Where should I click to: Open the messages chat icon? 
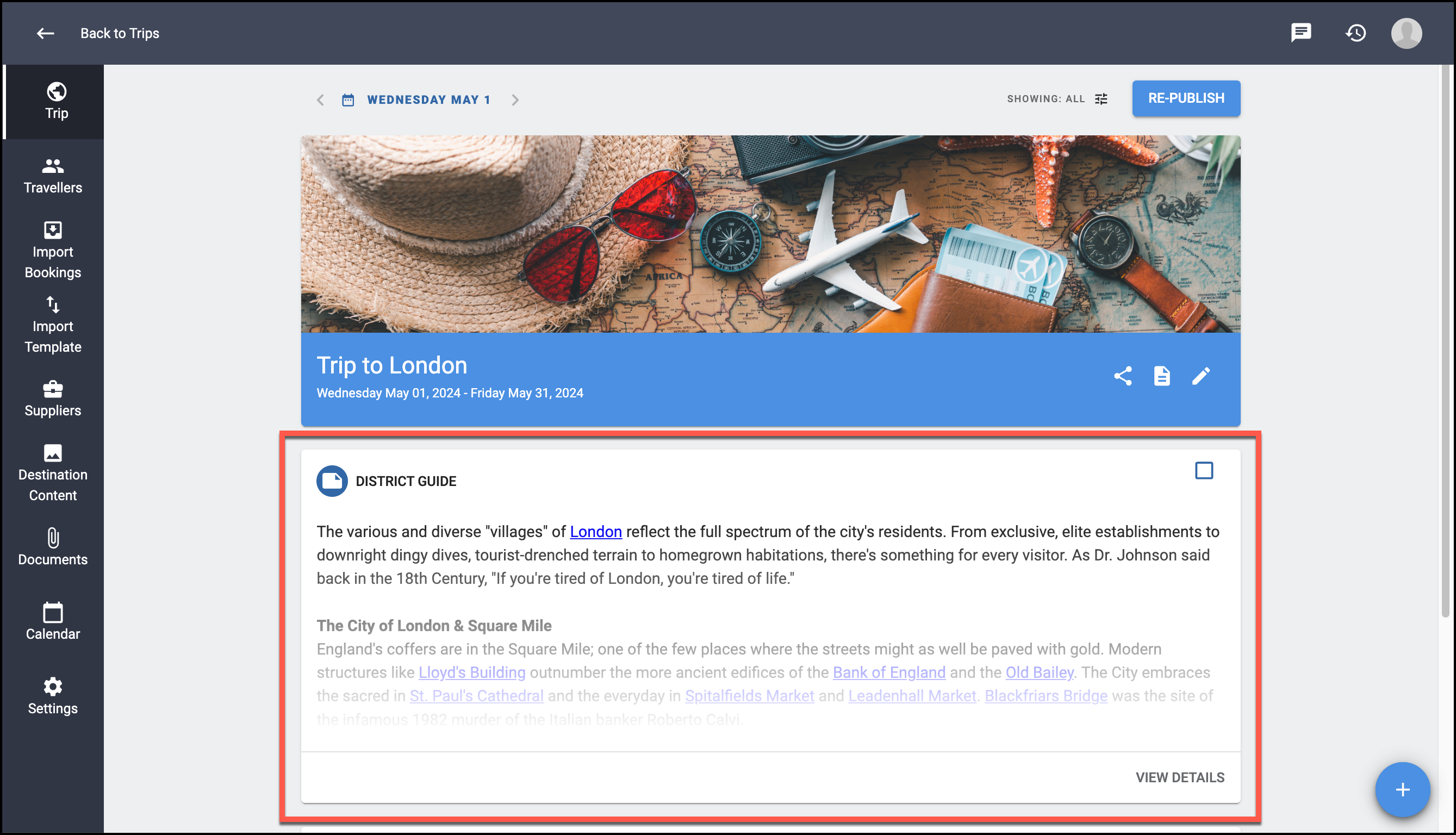point(1301,33)
